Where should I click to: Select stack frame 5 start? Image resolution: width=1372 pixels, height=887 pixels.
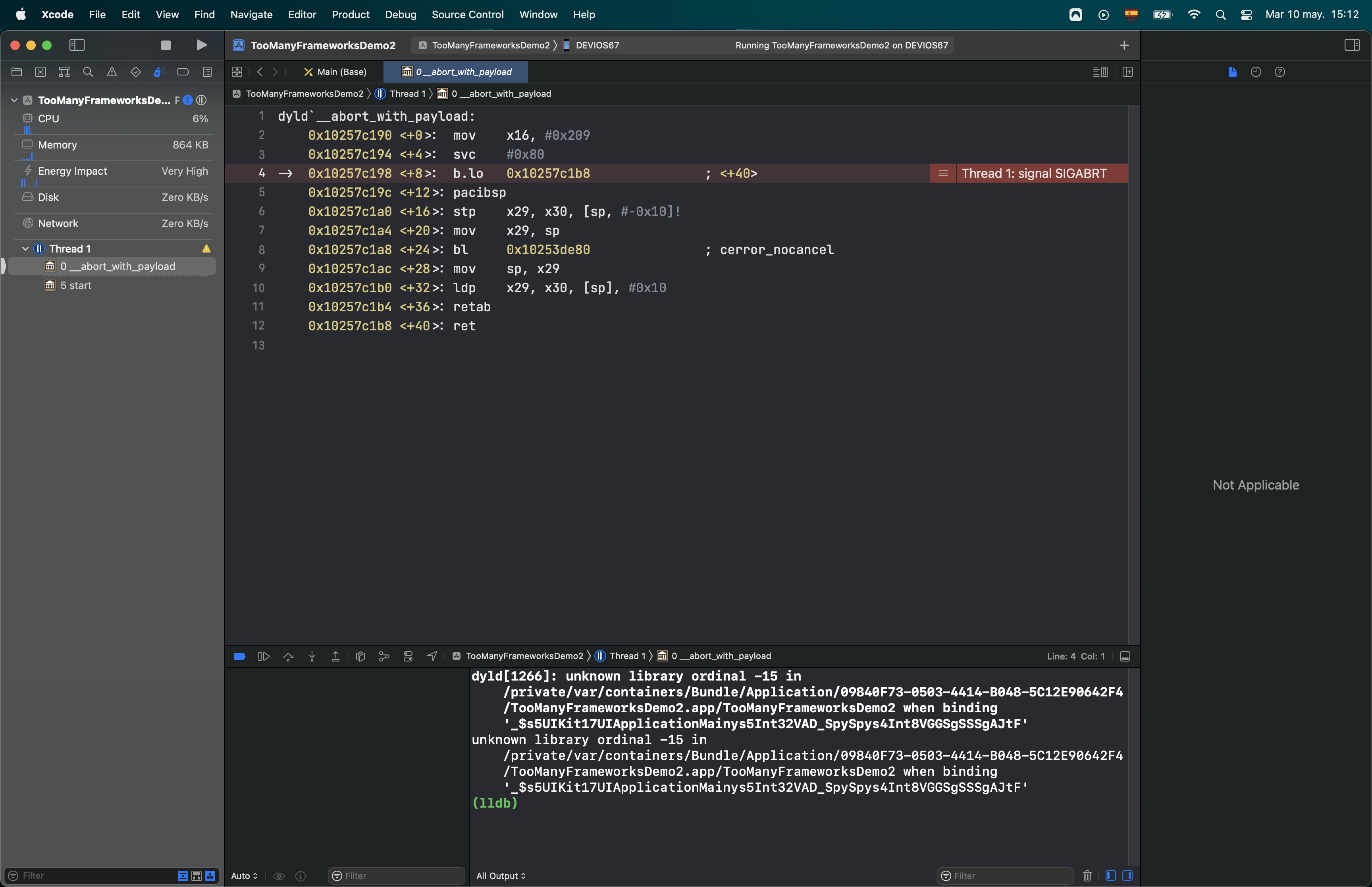(112, 286)
